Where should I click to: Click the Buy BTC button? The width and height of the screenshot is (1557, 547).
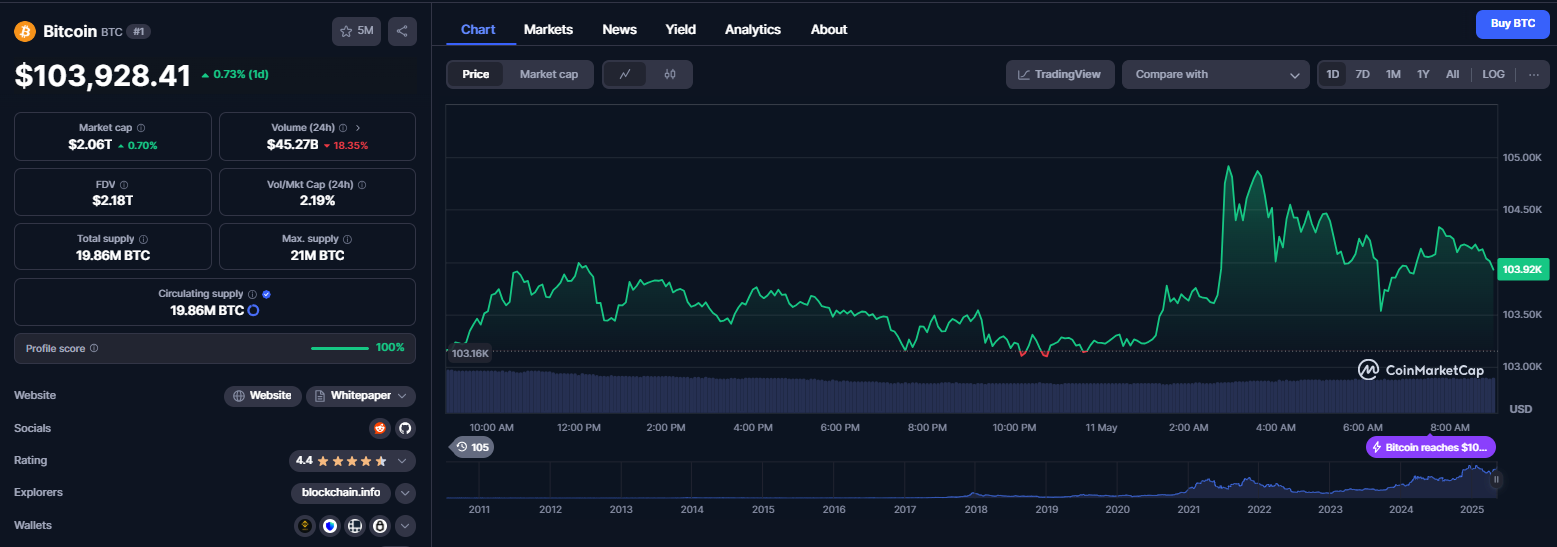click(x=1512, y=23)
